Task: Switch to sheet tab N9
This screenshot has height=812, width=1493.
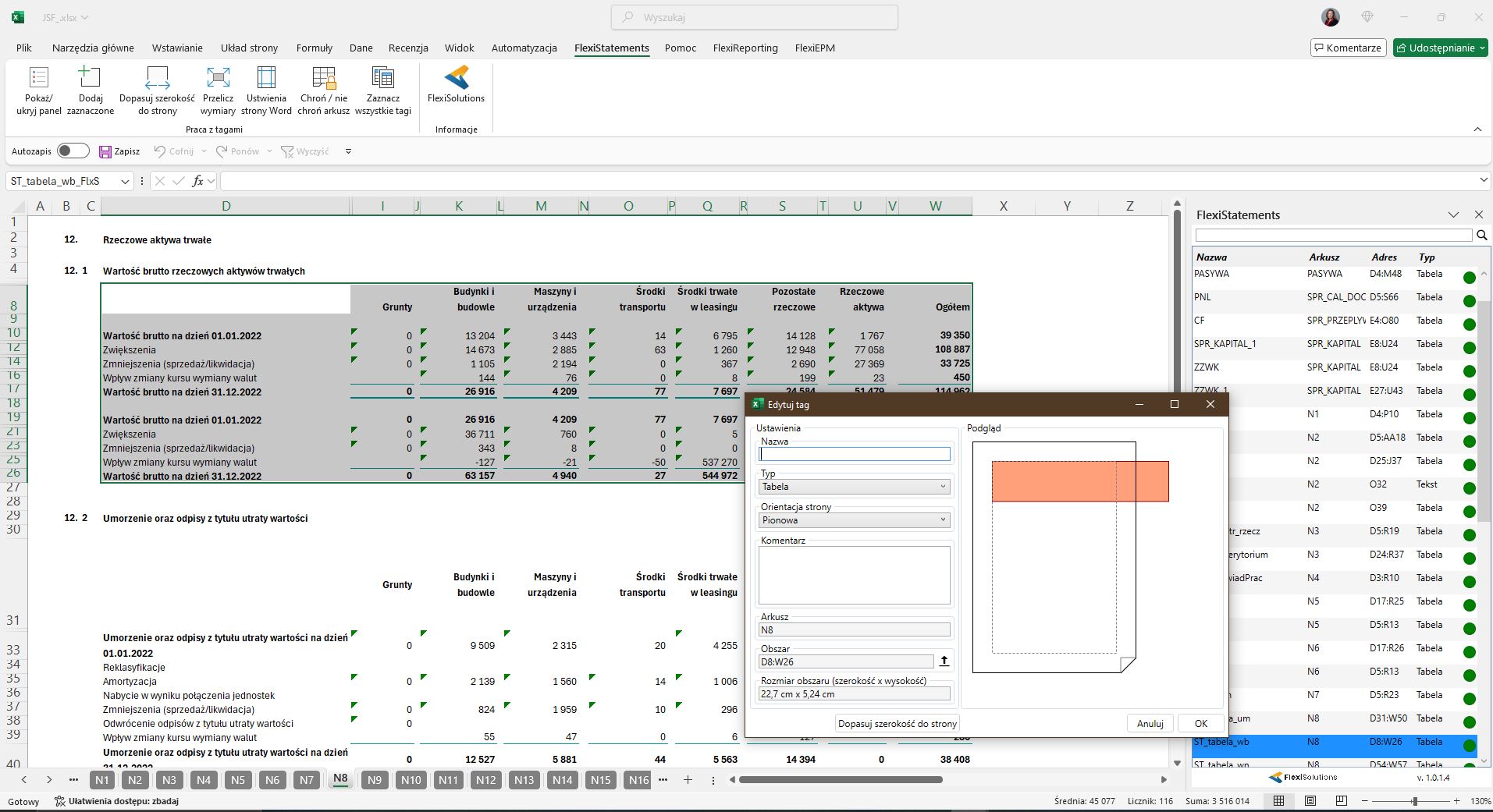Action: coord(375,780)
